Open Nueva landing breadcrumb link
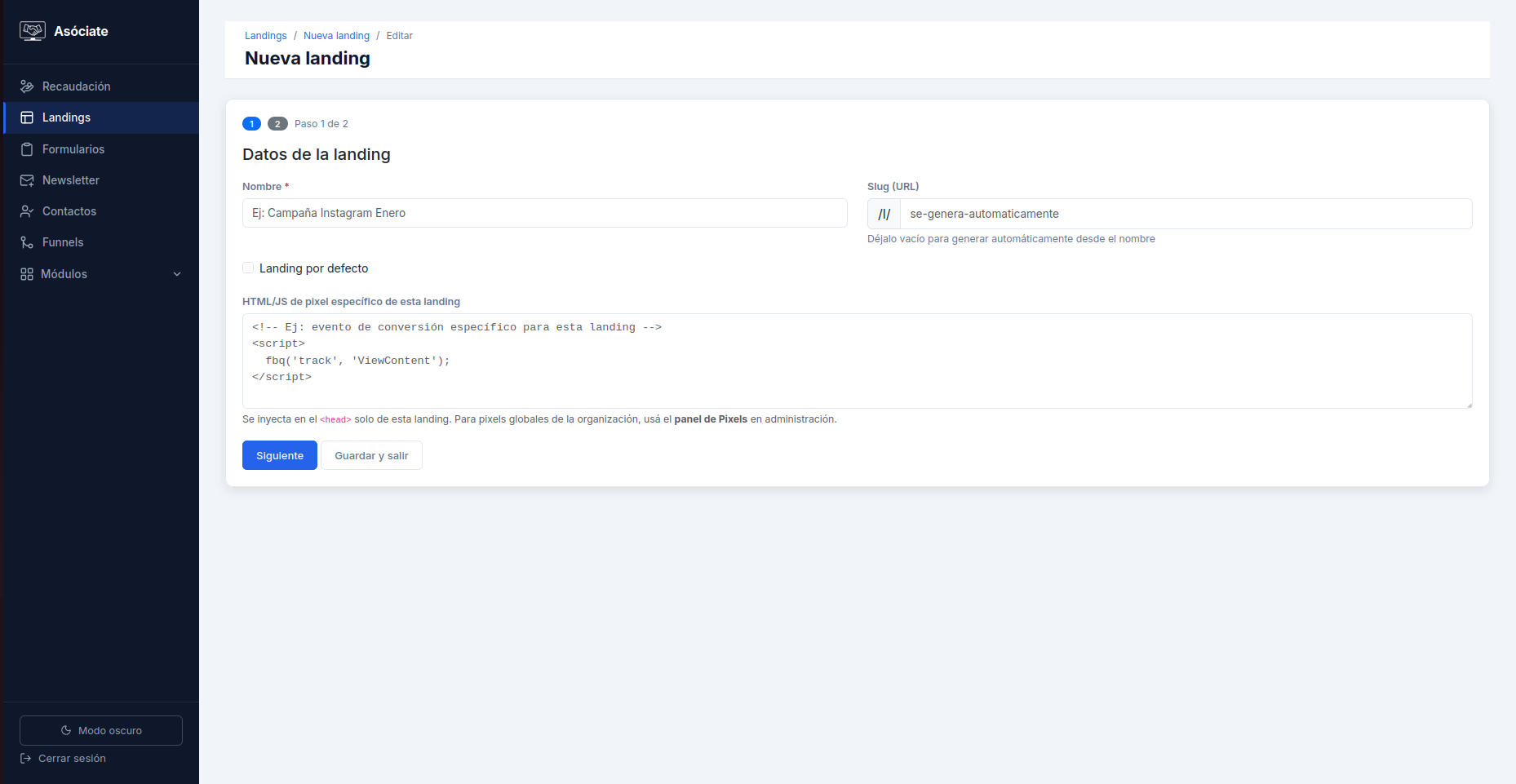The image size is (1516, 784). (336, 36)
